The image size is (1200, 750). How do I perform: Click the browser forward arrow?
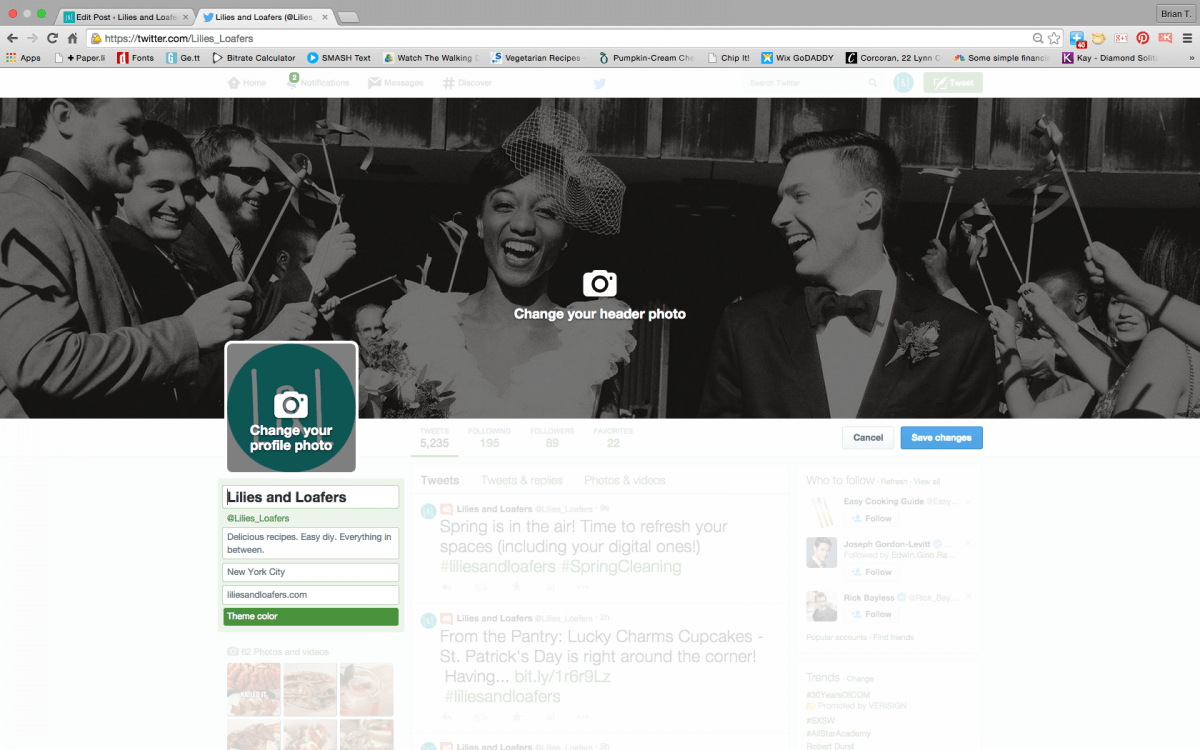33,38
